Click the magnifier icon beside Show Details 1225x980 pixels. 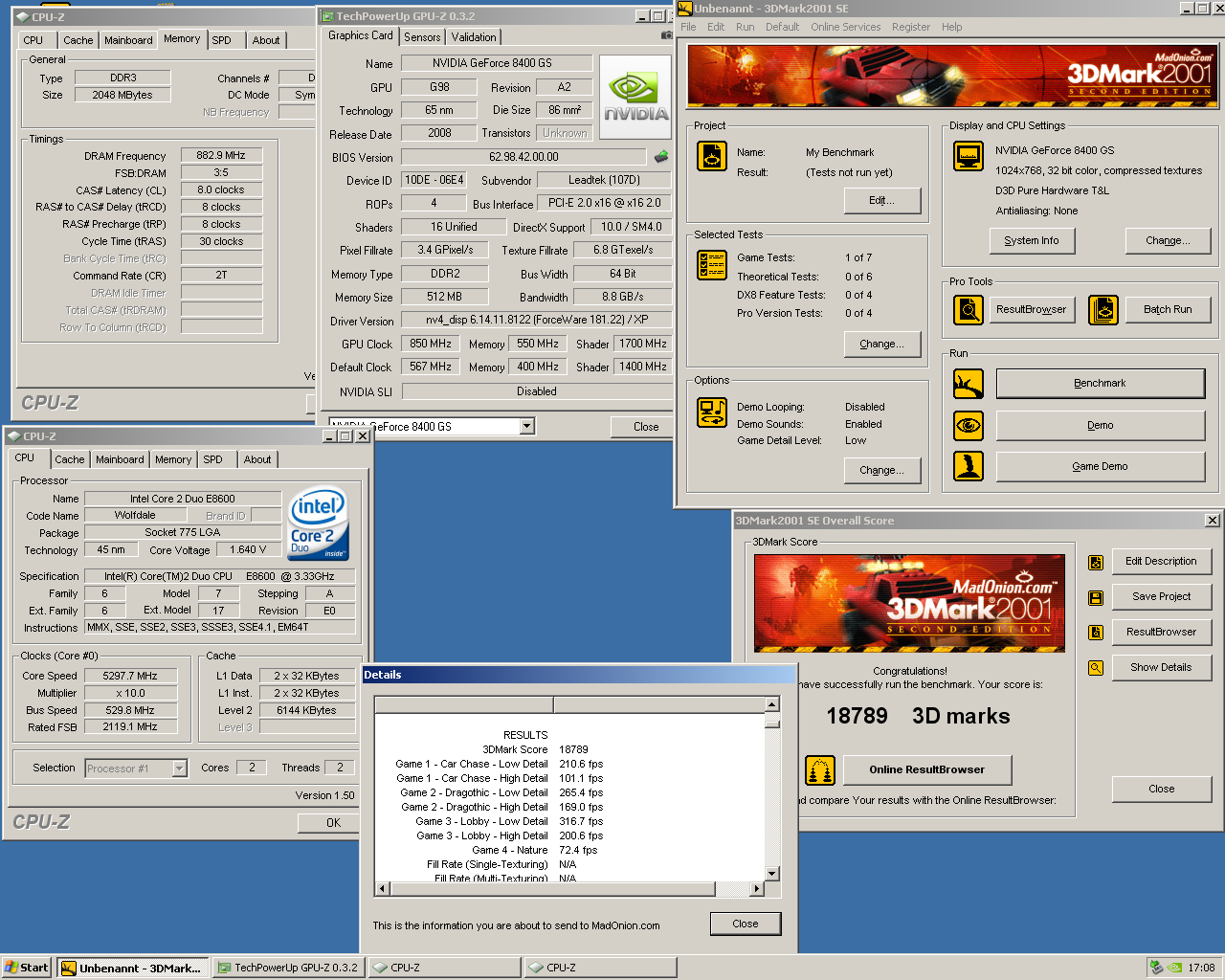1096,668
